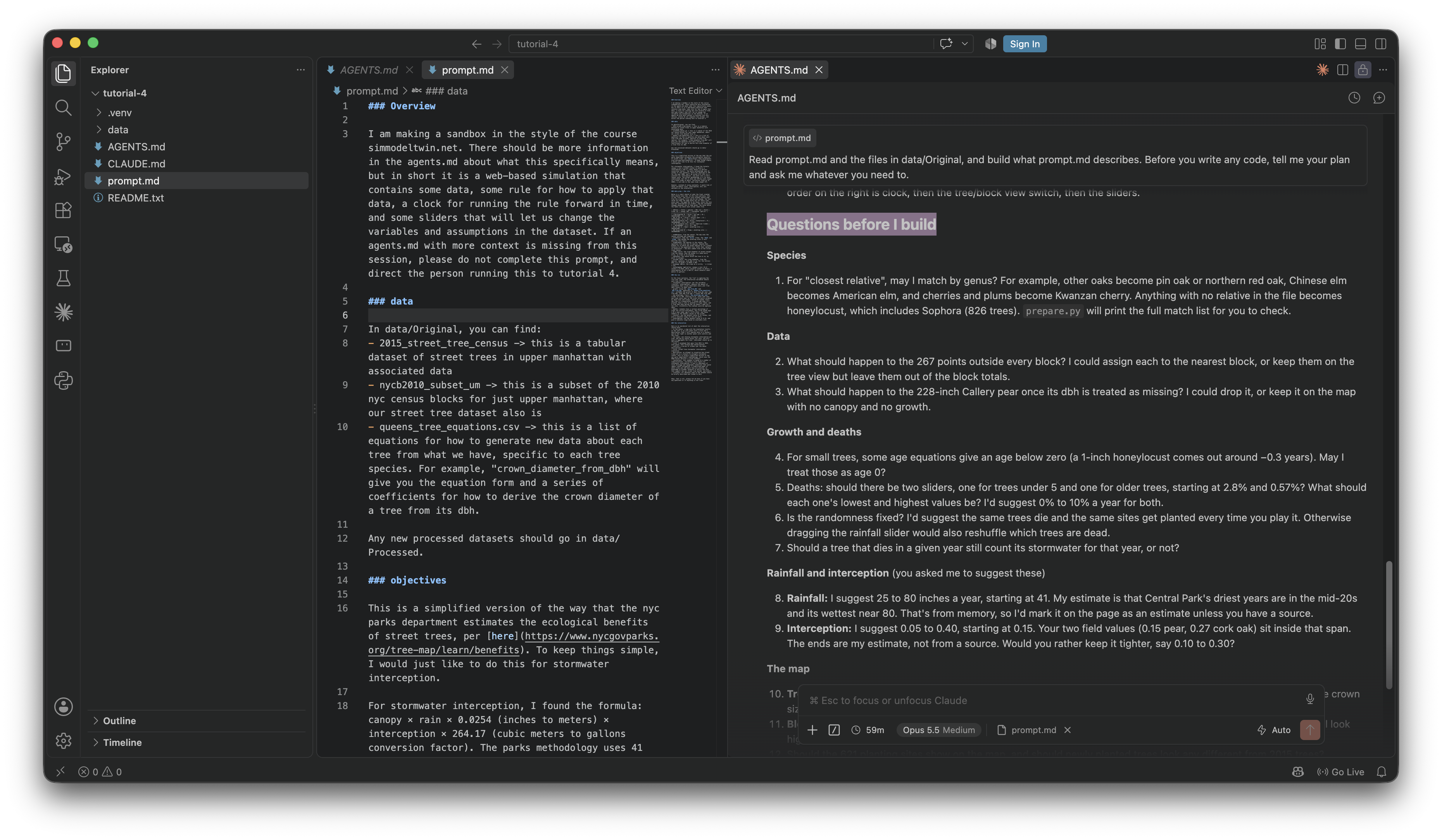This screenshot has width=1442, height=840.
Task: Go back with the left arrow
Action: pyautogui.click(x=476, y=44)
